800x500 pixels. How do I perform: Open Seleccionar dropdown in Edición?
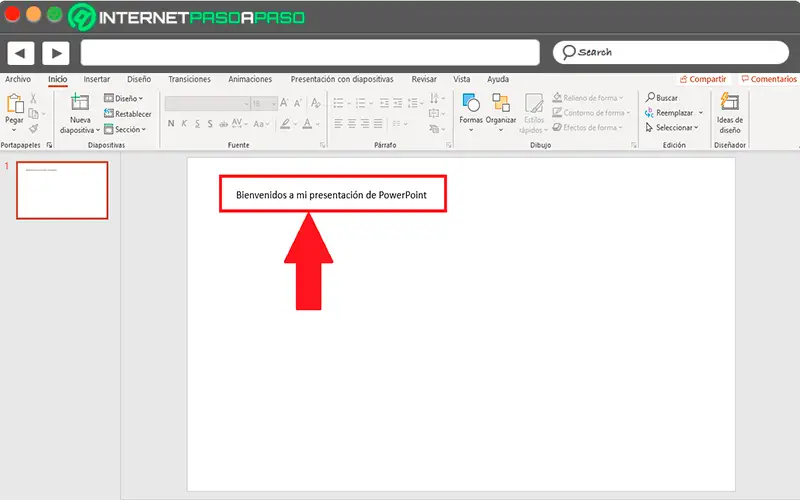point(671,128)
